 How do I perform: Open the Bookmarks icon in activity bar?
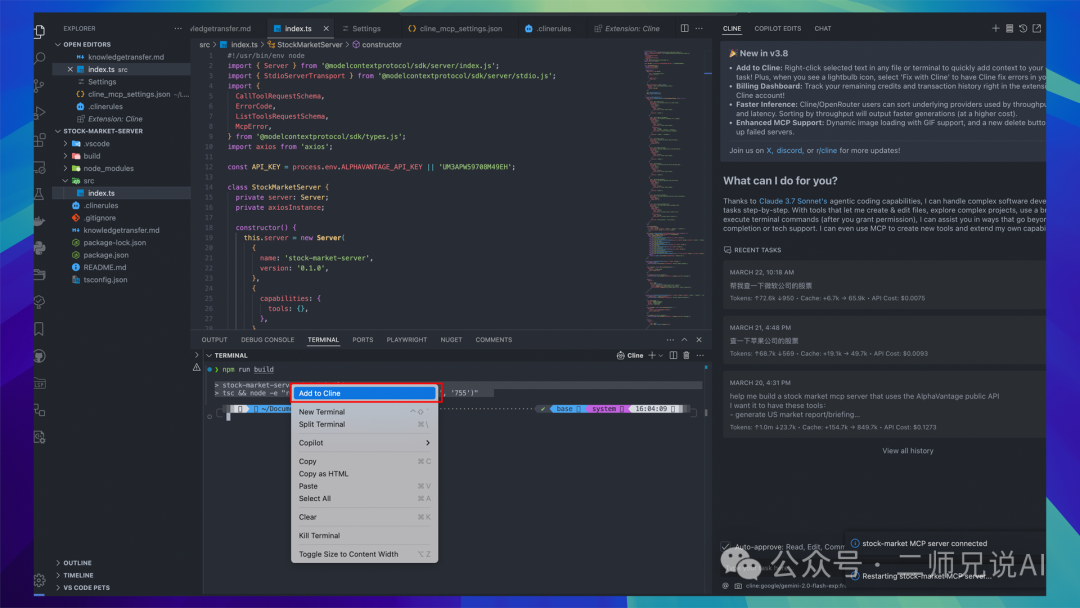click(x=40, y=329)
